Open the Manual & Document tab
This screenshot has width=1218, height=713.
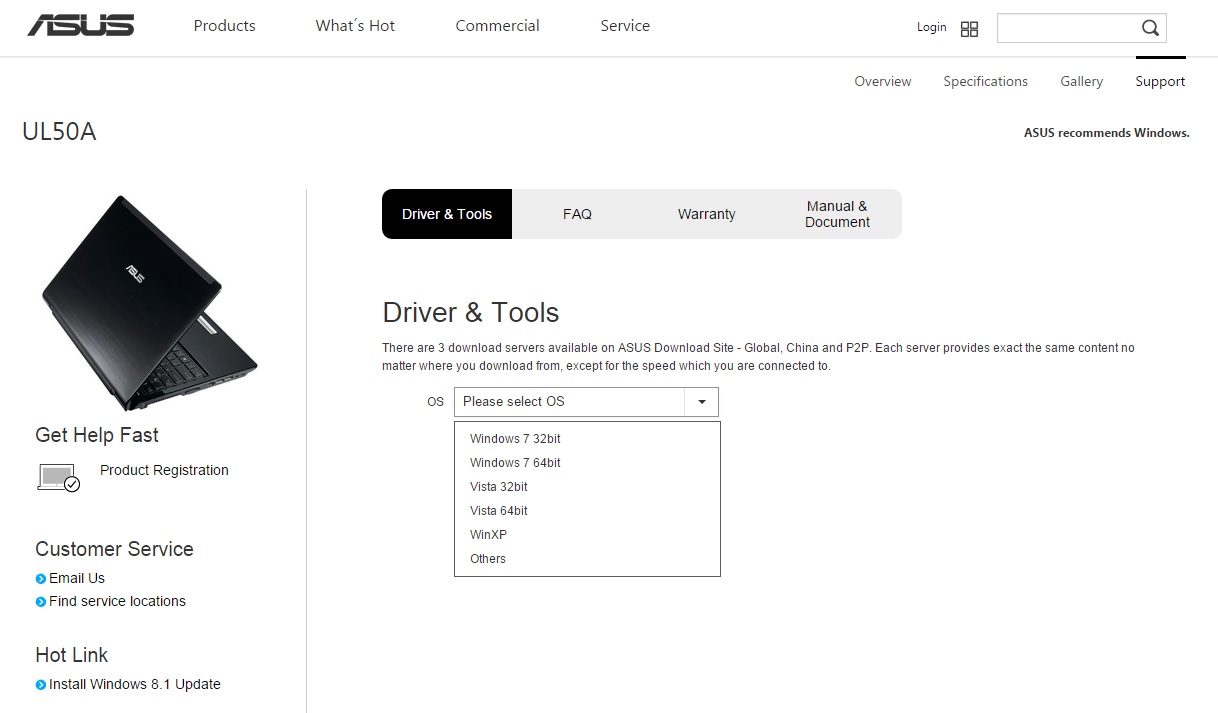(x=837, y=214)
